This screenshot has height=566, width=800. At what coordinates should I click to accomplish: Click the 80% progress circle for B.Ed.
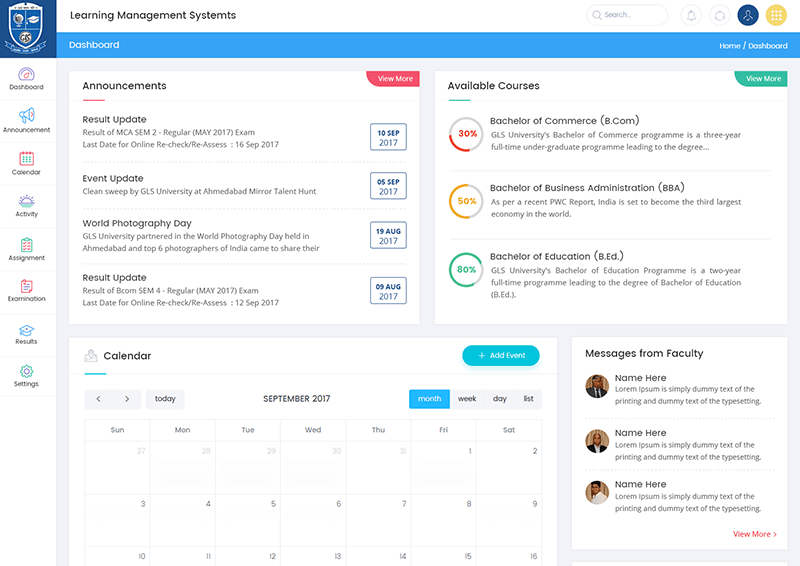pyautogui.click(x=466, y=269)
